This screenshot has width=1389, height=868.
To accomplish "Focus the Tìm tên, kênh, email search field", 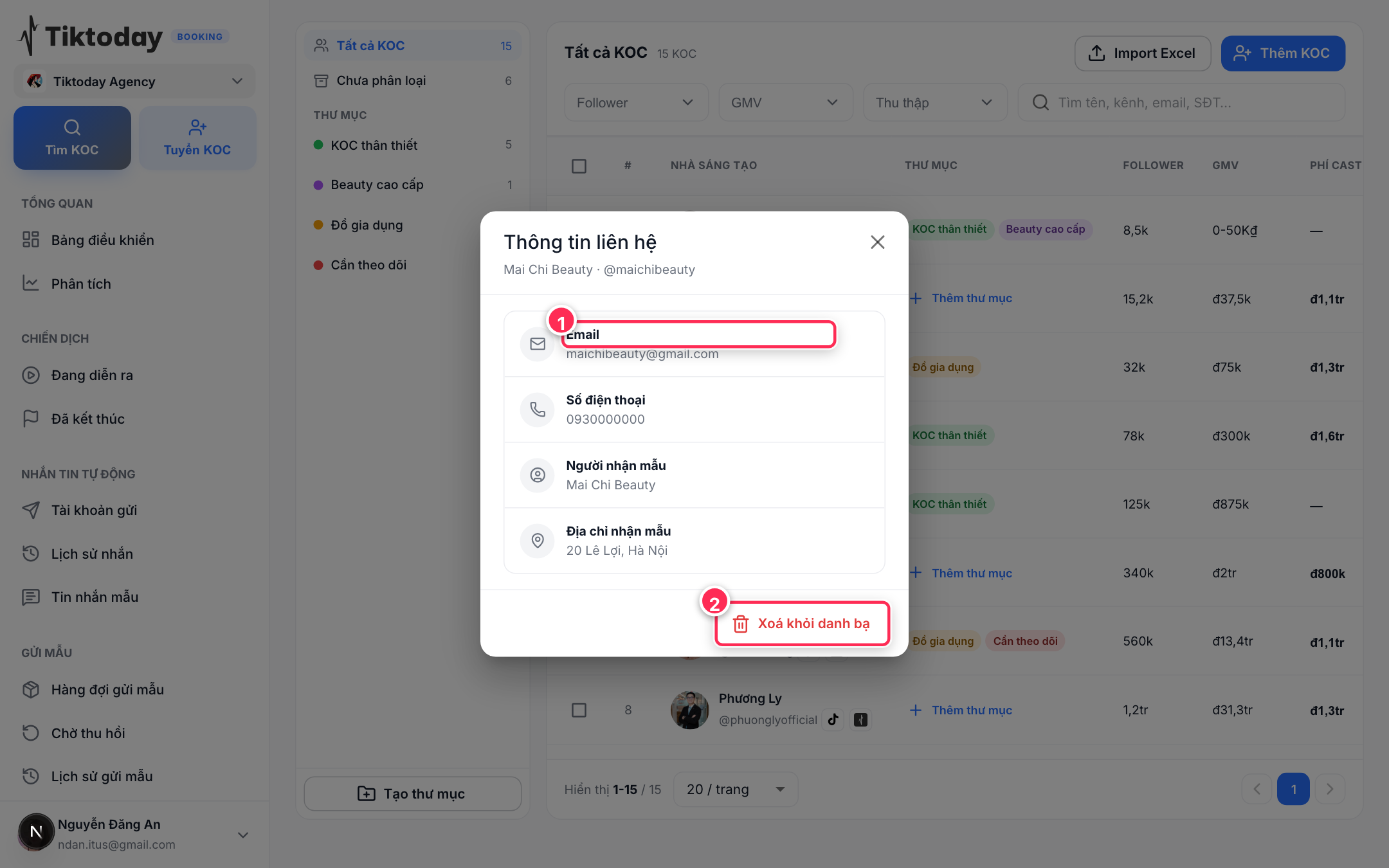I will click(x=1181, y=102).
